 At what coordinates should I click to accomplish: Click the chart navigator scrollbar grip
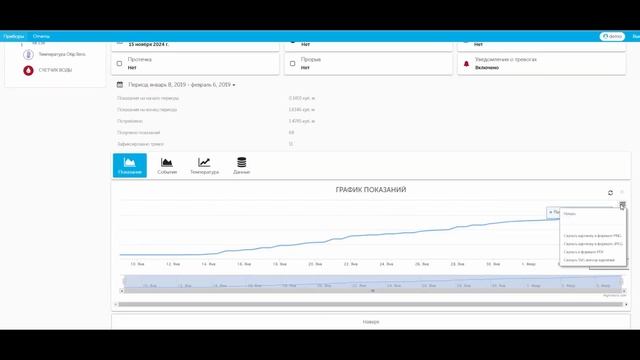point(372,291)
